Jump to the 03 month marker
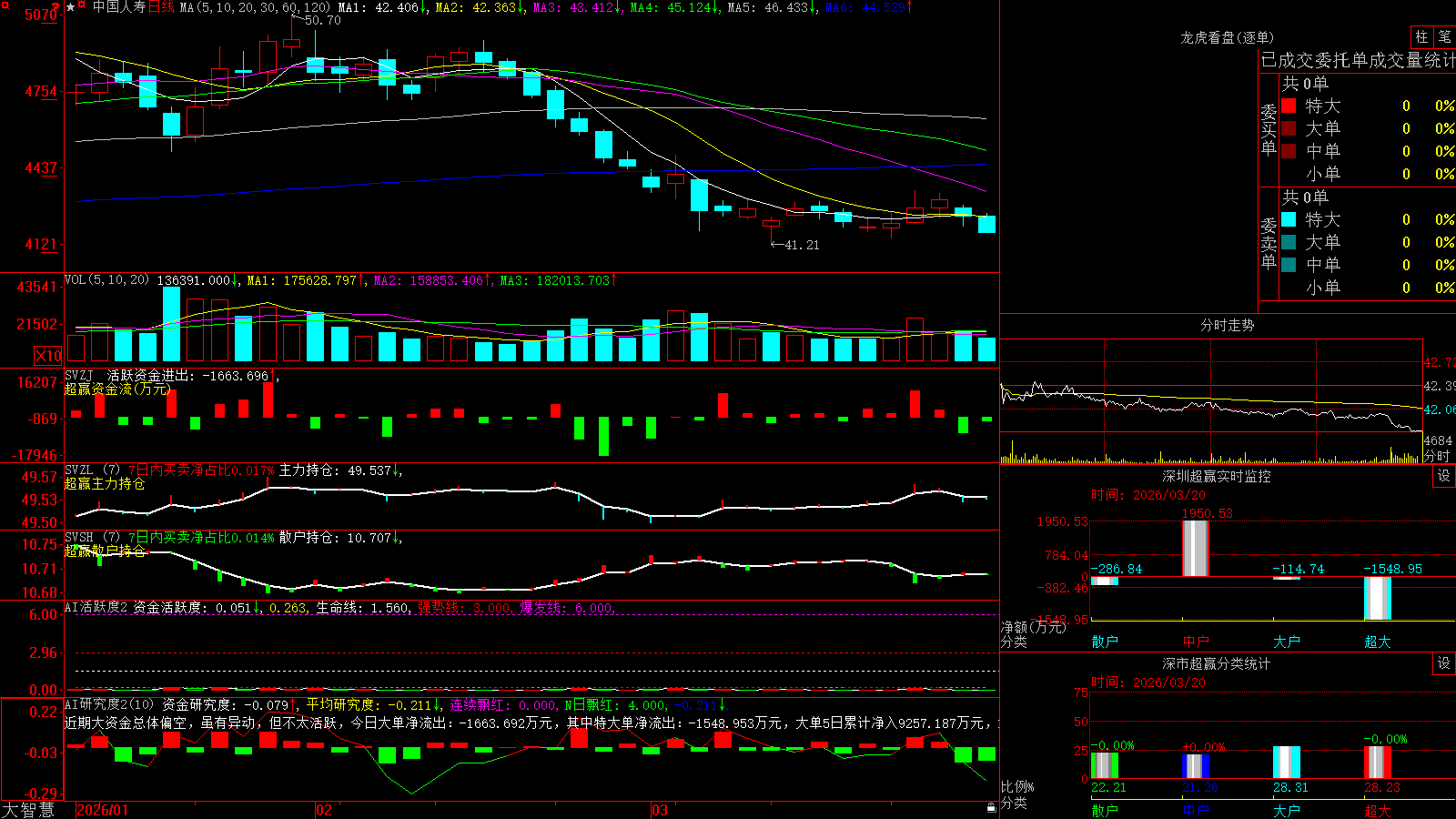 point(660,810)
